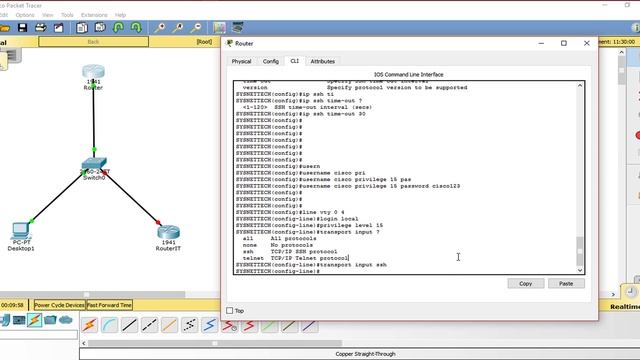Click the Fast Forward Time button

pos(109,305)
